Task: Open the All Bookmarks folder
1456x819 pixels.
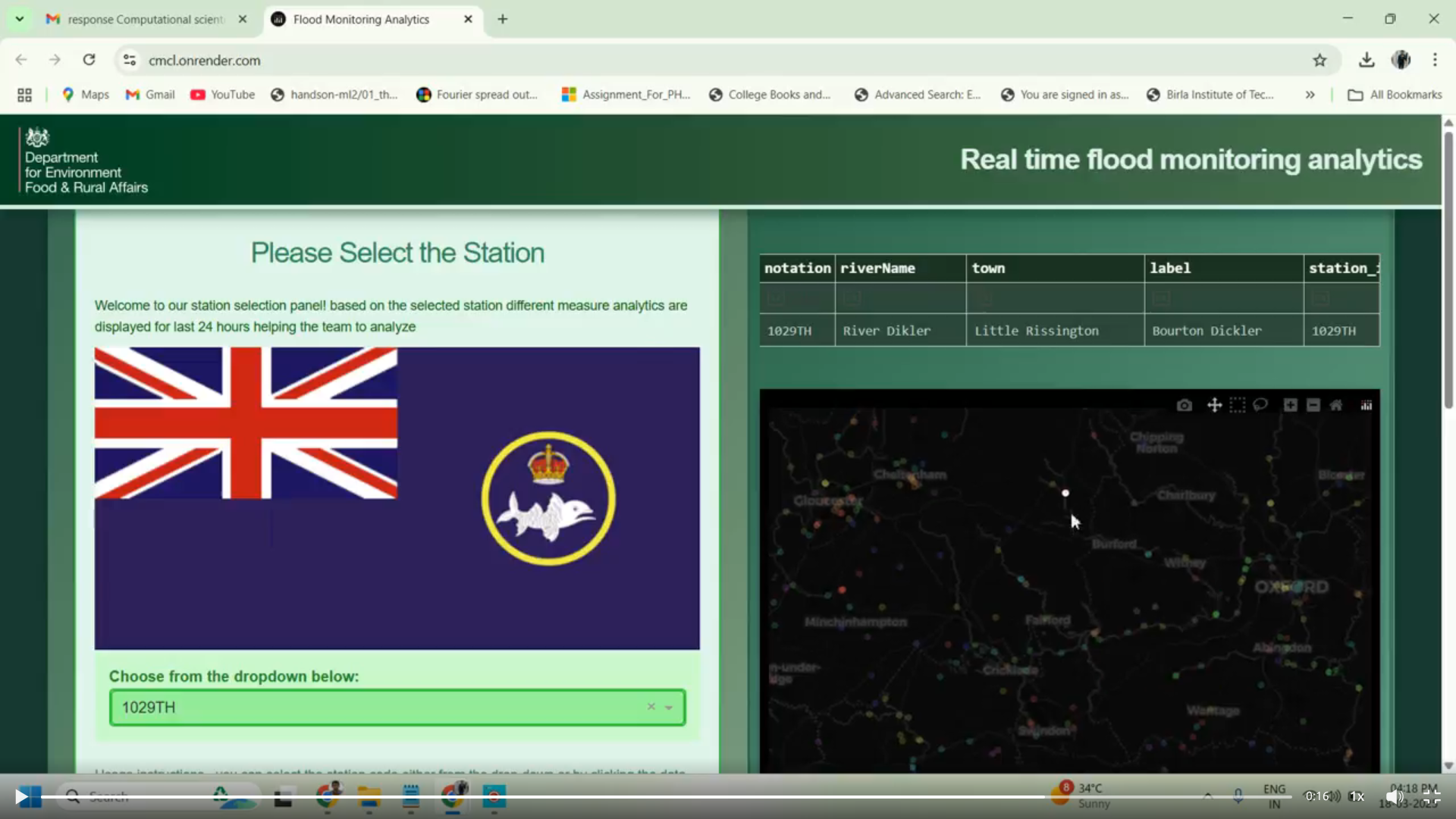Action: pos(1395,95)
